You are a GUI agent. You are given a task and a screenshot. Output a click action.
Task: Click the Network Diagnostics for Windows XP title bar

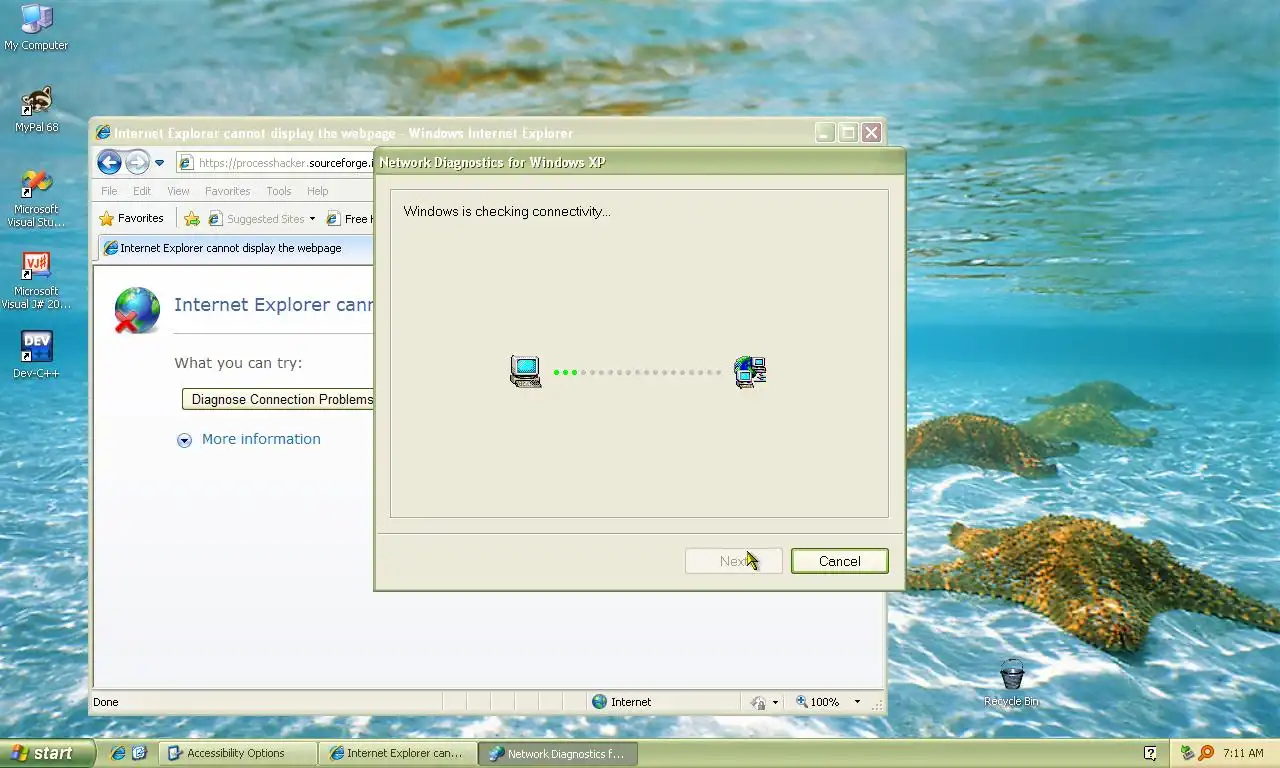tap(640, 162)
